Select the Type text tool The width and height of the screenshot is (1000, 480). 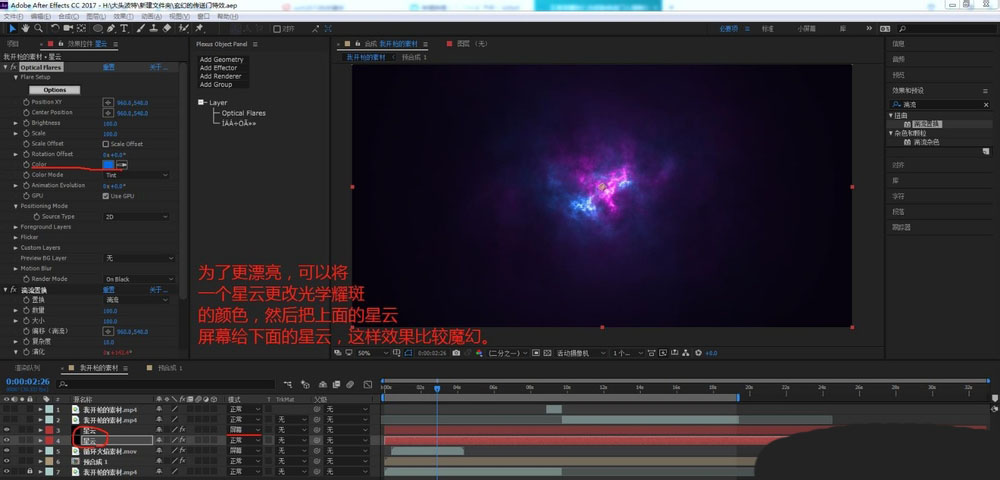pos(123,28)
